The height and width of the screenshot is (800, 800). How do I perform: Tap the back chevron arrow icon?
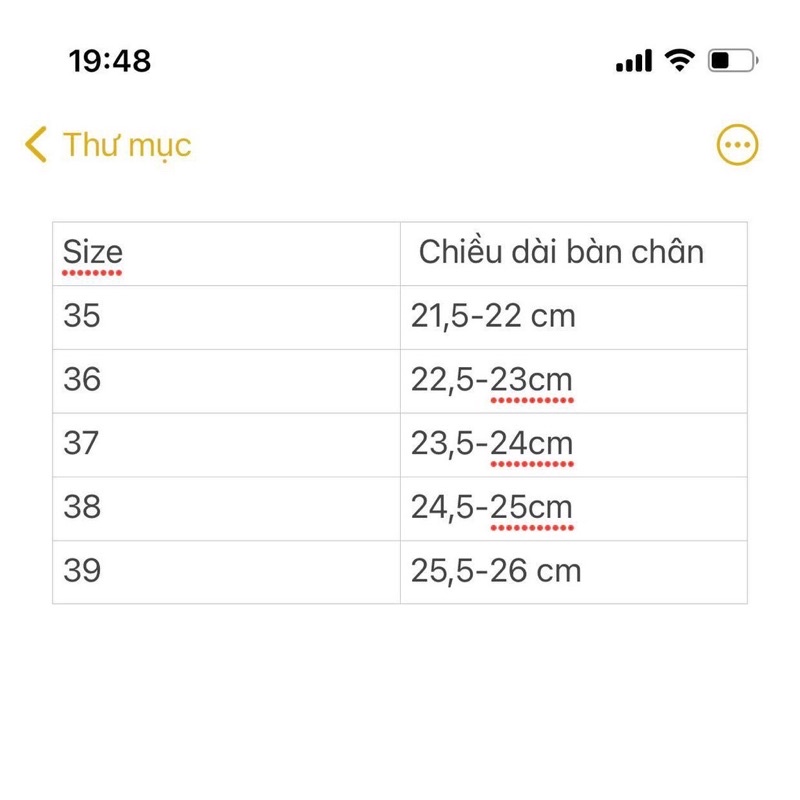[x=36, y=145]
